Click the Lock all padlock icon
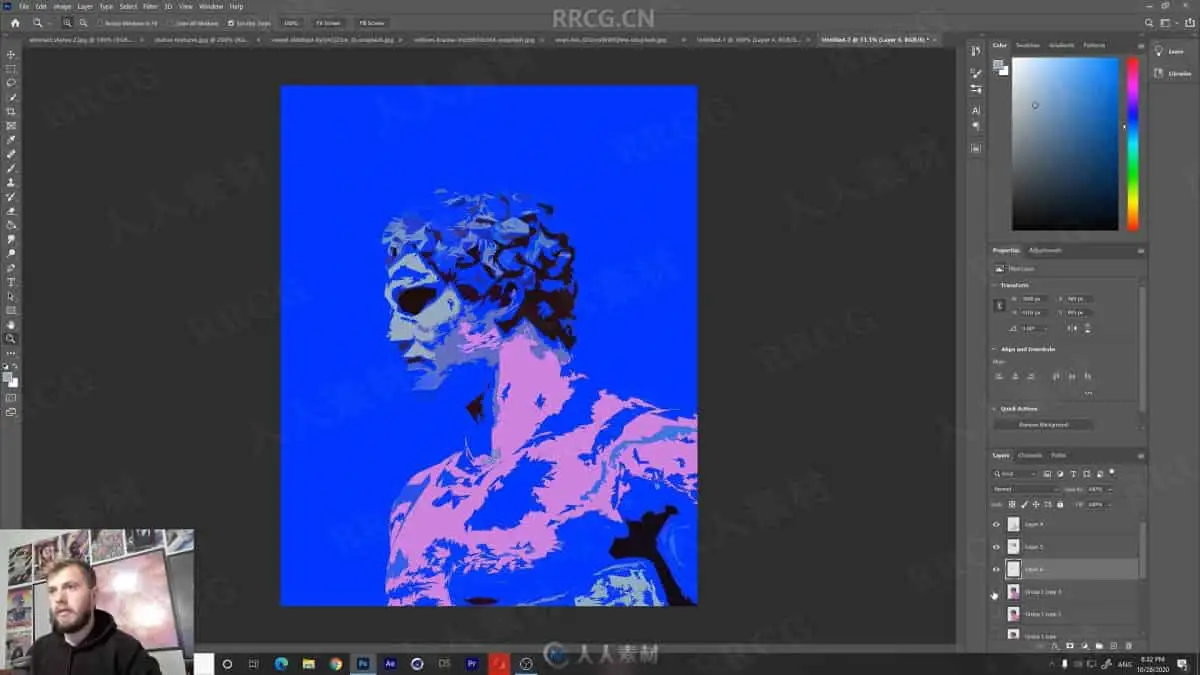The image size is (1200, 675). coord(1059,504)
